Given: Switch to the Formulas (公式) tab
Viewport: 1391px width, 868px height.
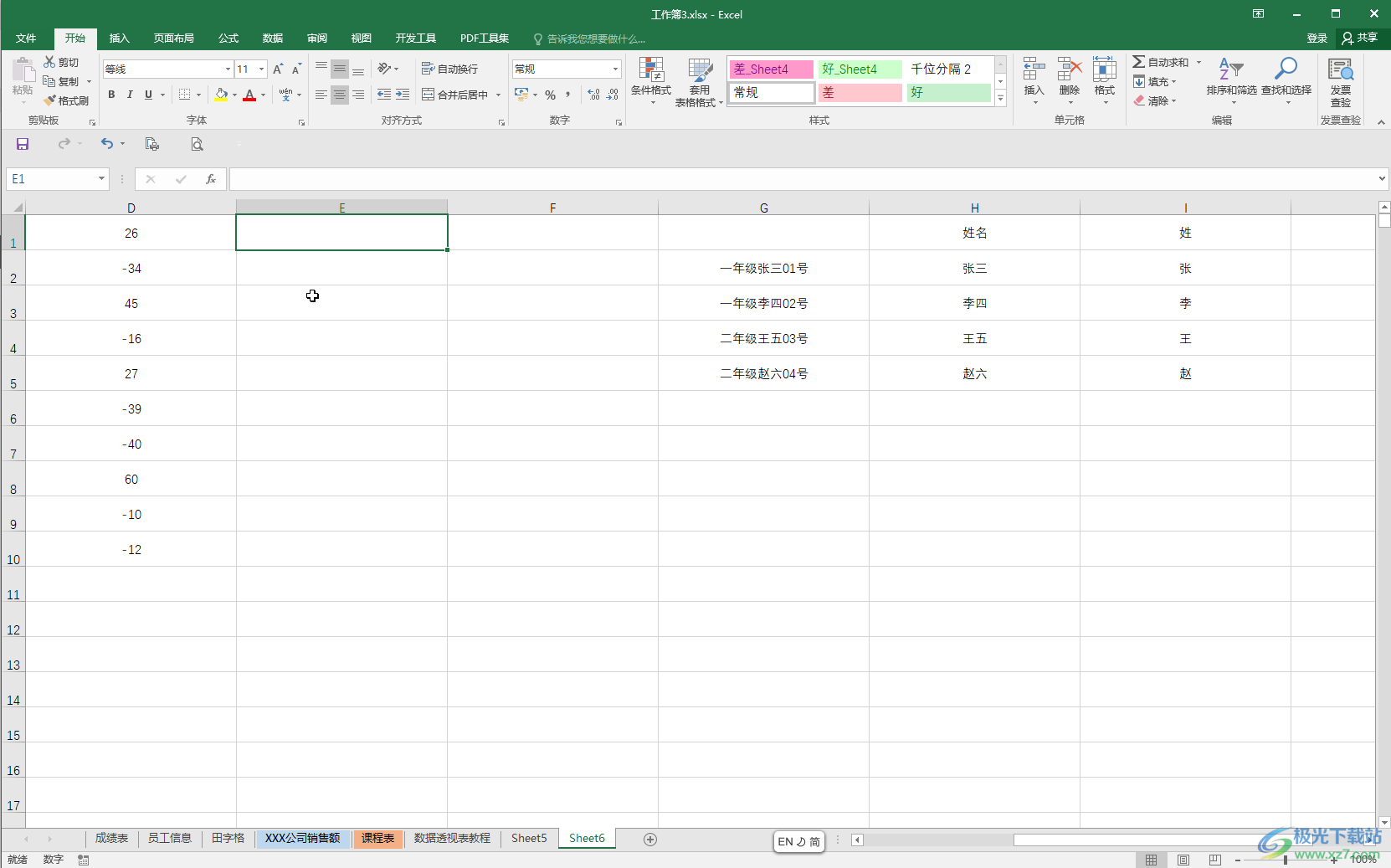Looking at the screenshot, I should click(x=228, y=38).
